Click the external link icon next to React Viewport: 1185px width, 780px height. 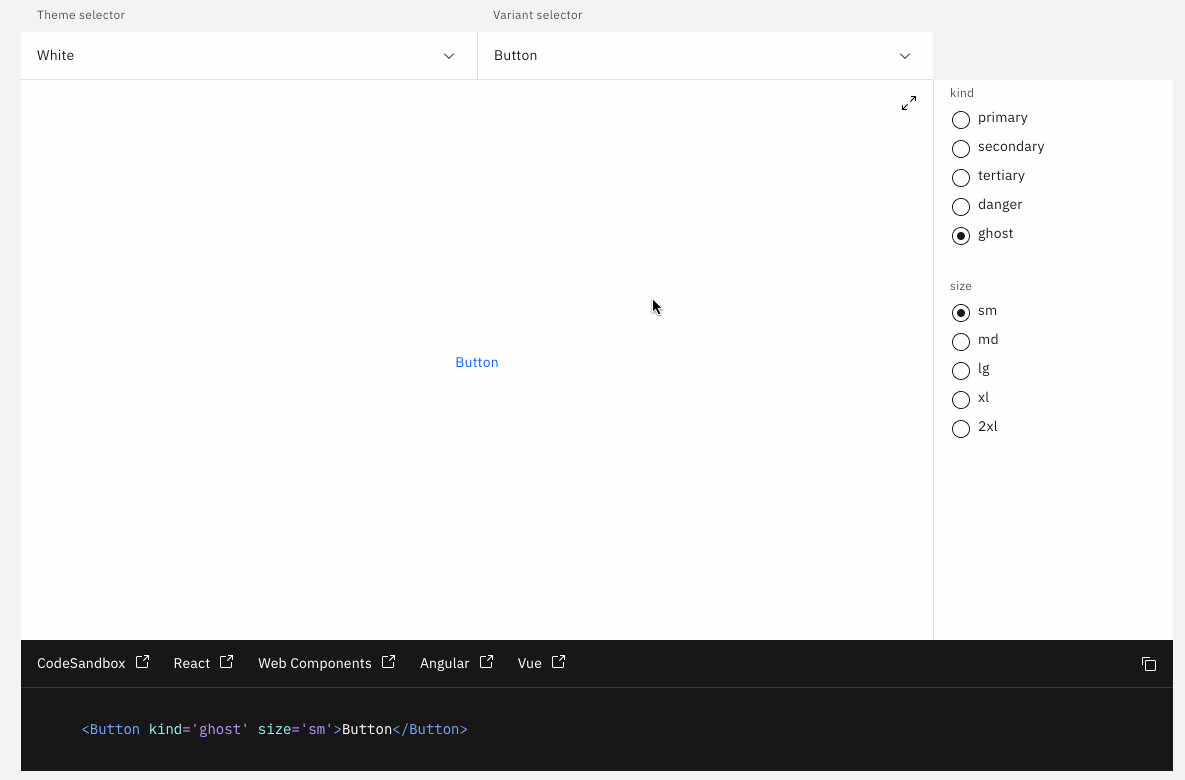pyautogui.click(x=226, y=661)
